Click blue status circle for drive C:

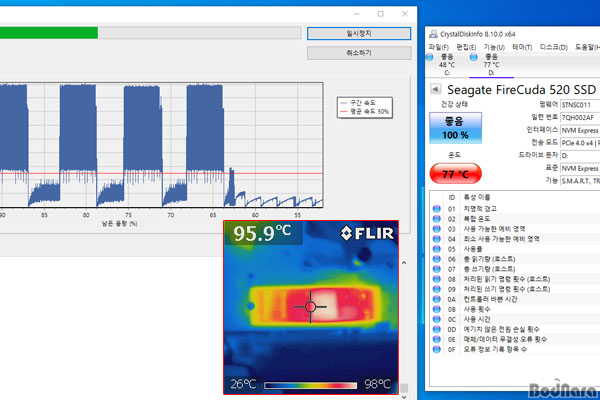tap(430, 57)
